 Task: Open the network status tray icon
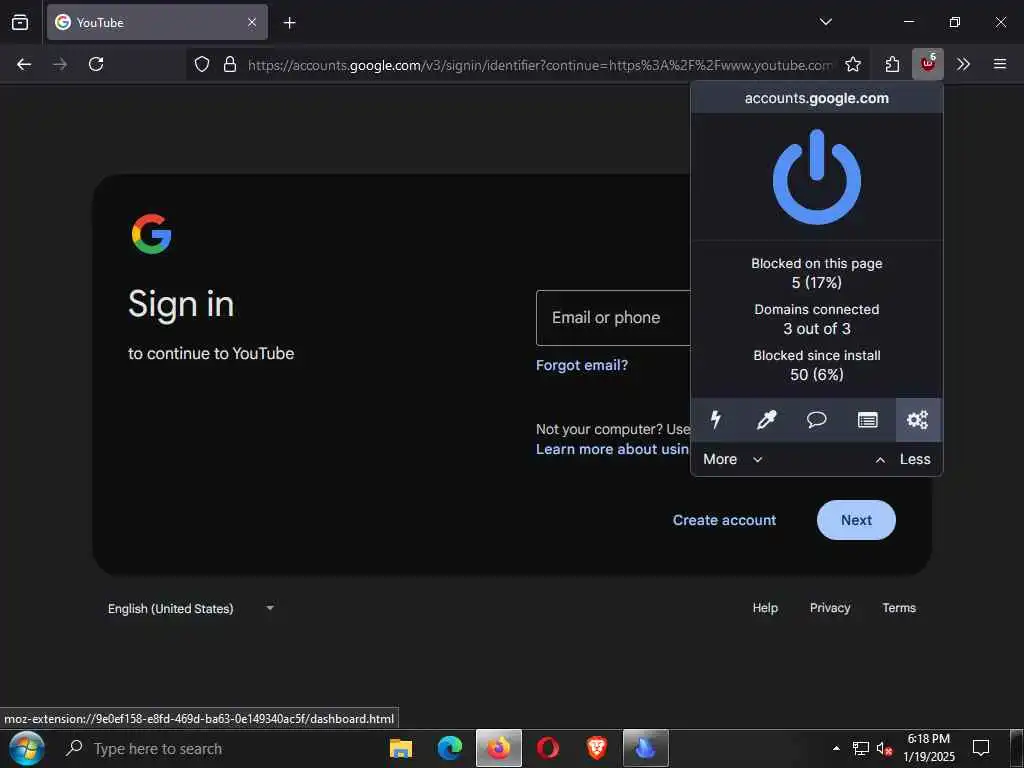pyautogui.click(x=861, y=748)
